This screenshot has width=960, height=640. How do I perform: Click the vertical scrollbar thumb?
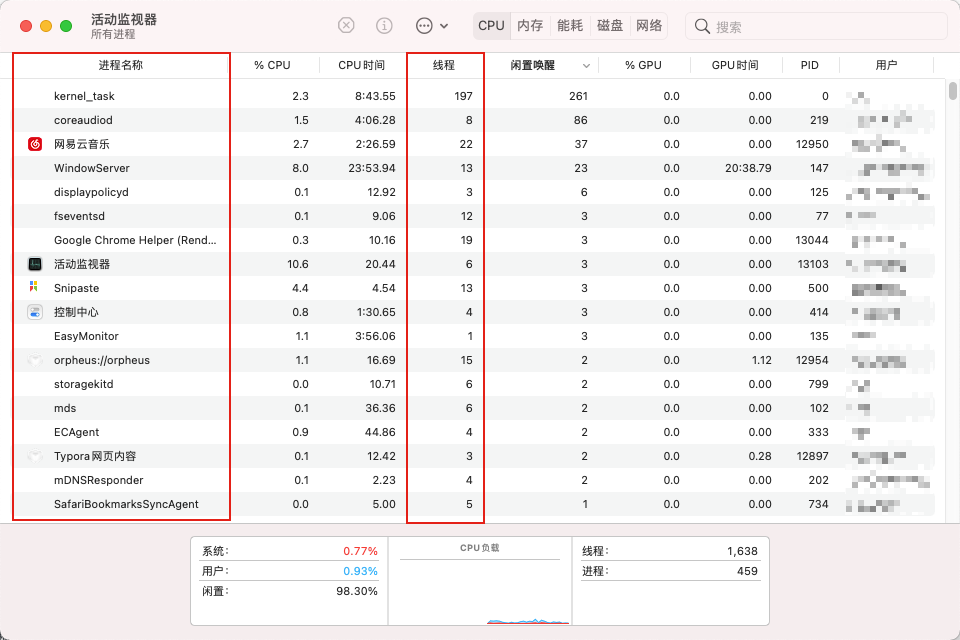953,91
